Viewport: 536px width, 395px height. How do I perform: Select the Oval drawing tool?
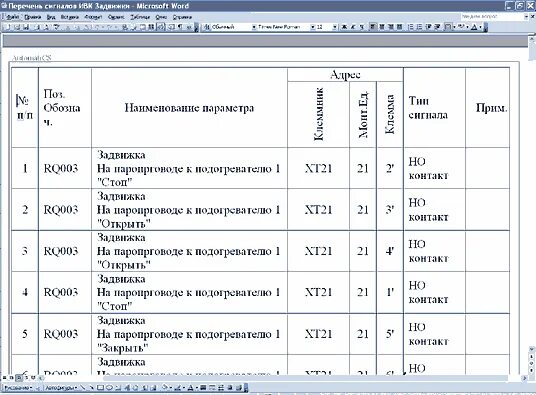[x=109, y=387]
